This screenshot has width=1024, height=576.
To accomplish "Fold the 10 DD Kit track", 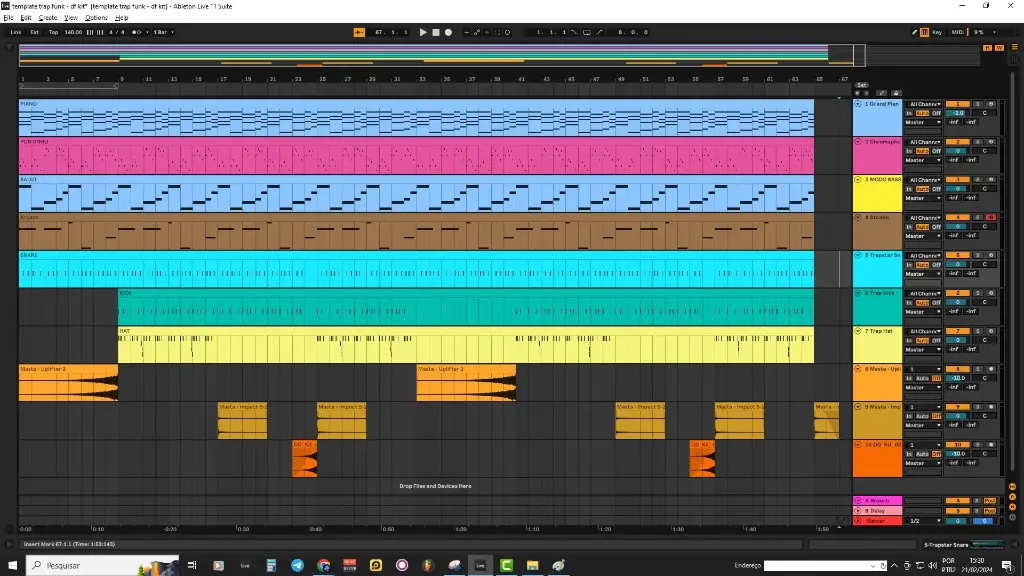I will (x=857, y=445).
